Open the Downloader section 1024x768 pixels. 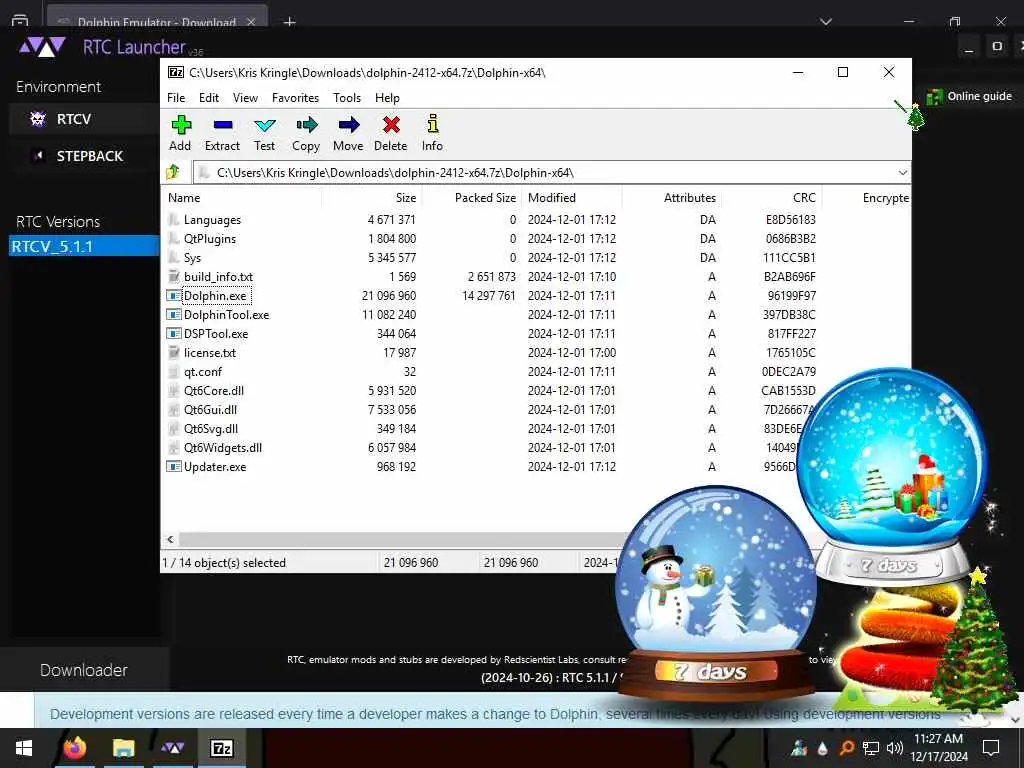point(84,670)
